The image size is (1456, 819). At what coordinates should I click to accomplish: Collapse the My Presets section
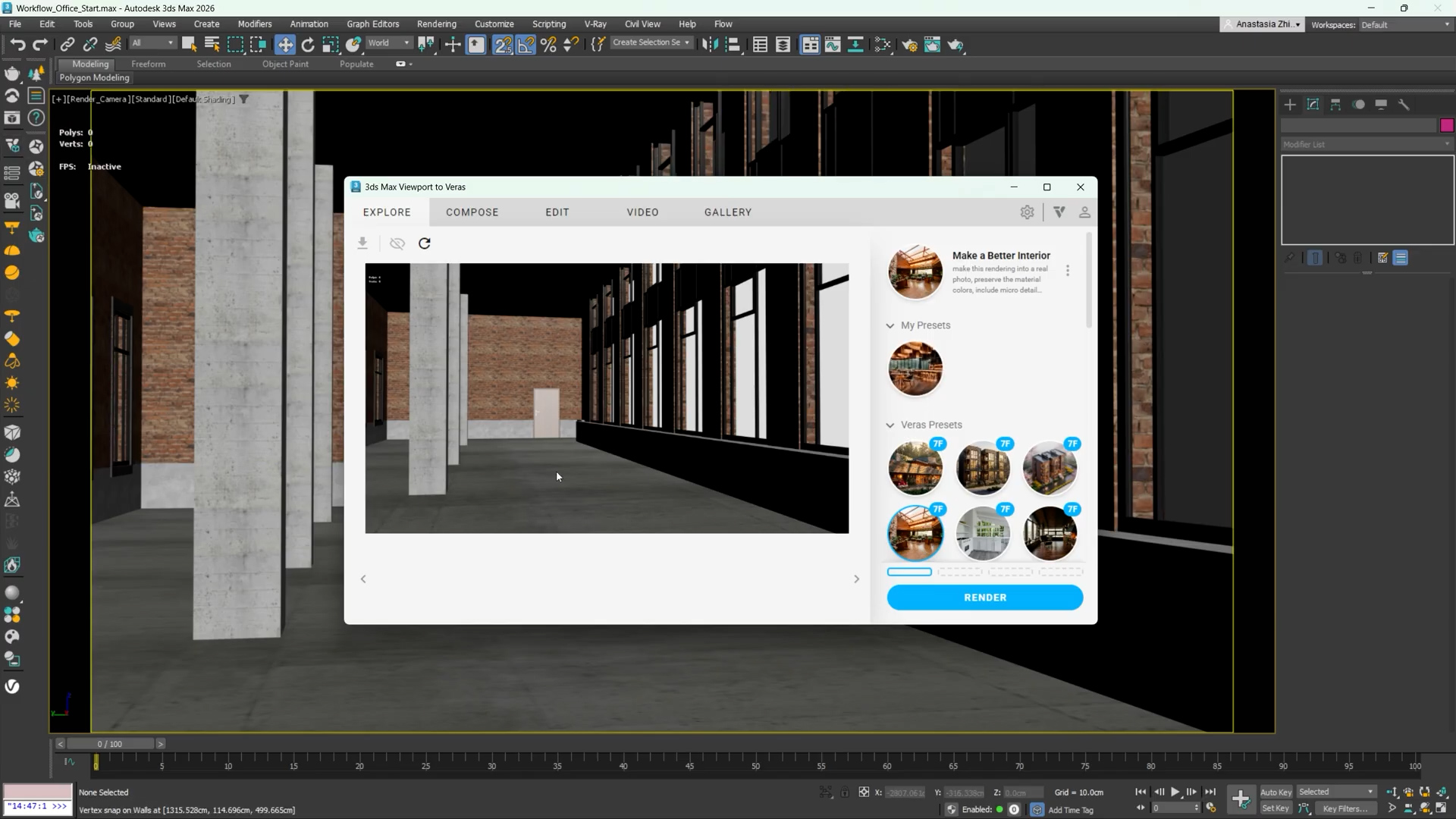890,325
